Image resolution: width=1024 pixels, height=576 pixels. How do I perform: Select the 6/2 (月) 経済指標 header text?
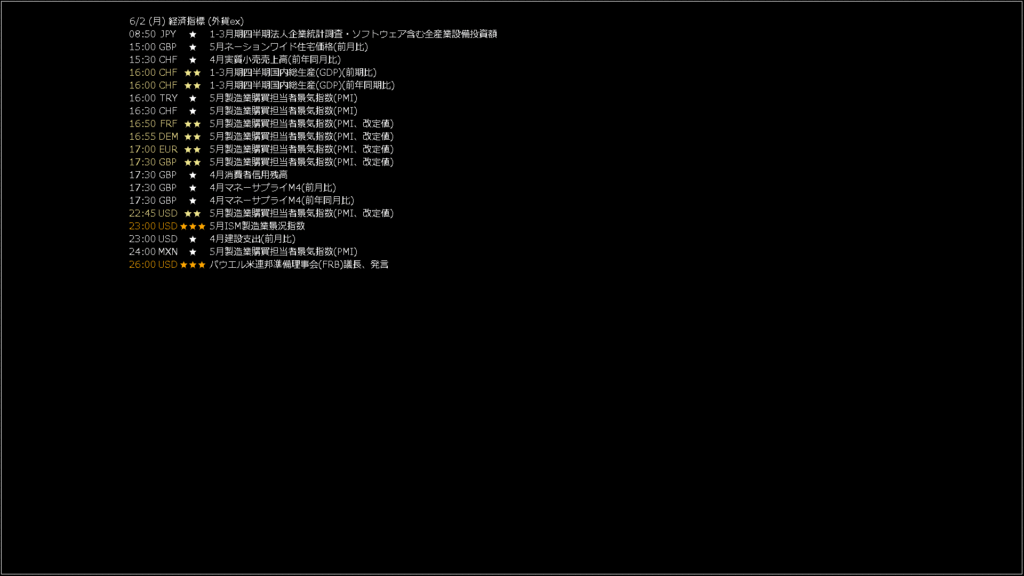click(186, 21)
